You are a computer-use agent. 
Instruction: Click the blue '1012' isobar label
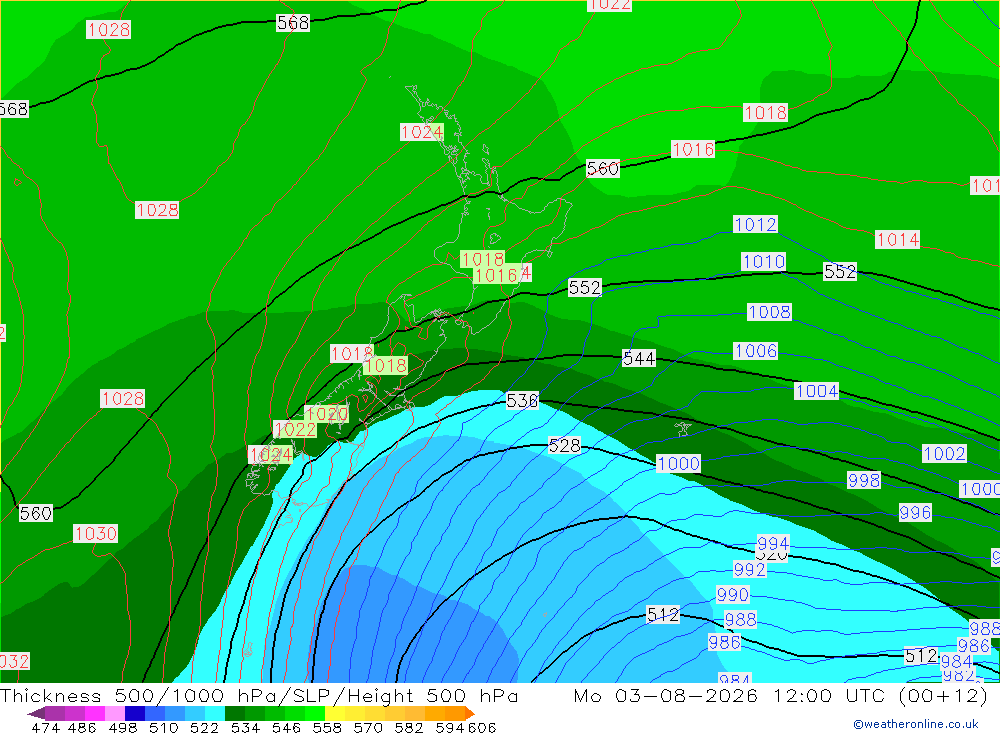point(755,225)
